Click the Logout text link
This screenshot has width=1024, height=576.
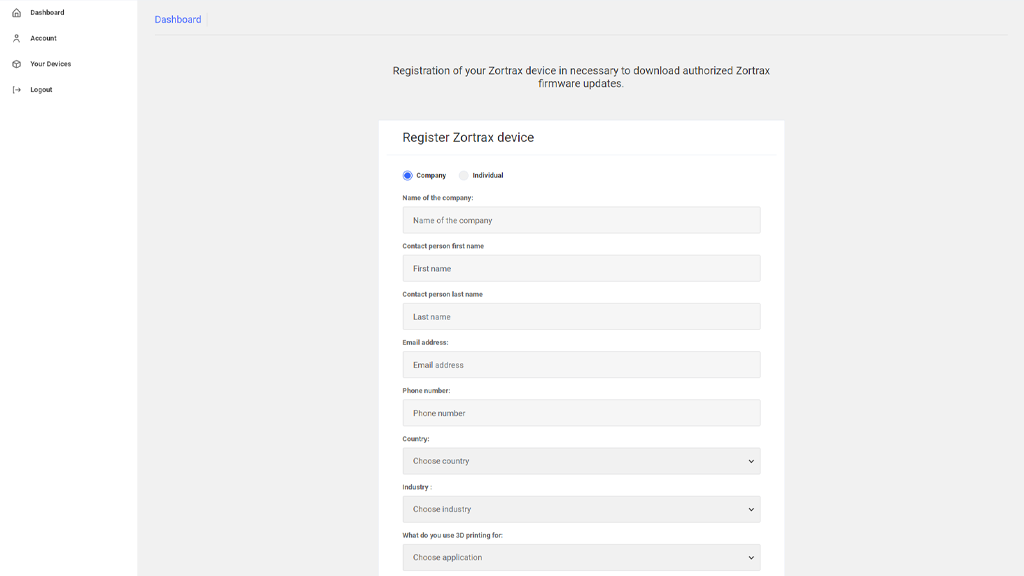[x=41, y=90]
